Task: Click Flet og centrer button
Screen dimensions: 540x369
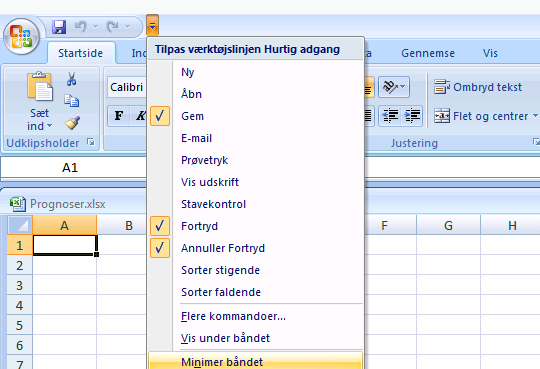Action: coord(481,116)
